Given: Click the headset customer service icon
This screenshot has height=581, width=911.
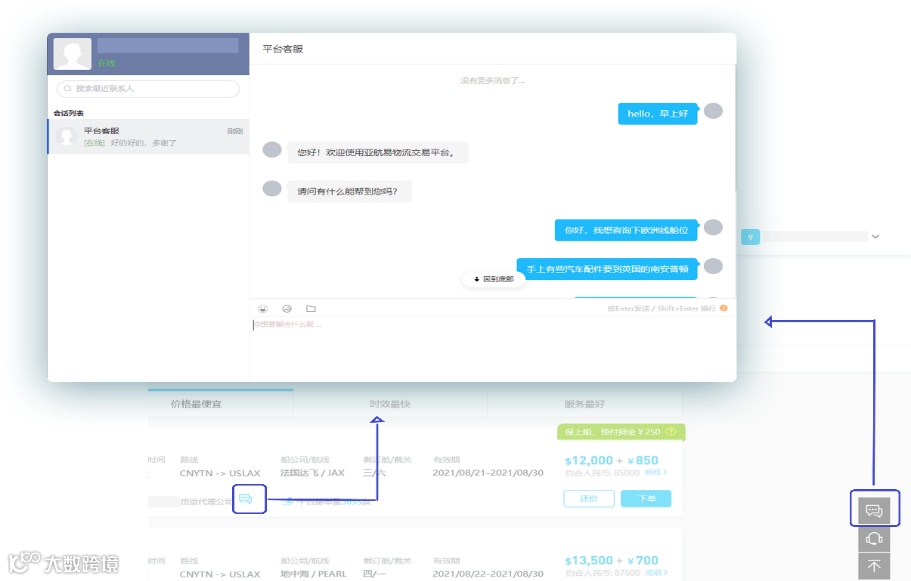Looking at the screenshot, I should pyautogui.click(x=874, y=538).
